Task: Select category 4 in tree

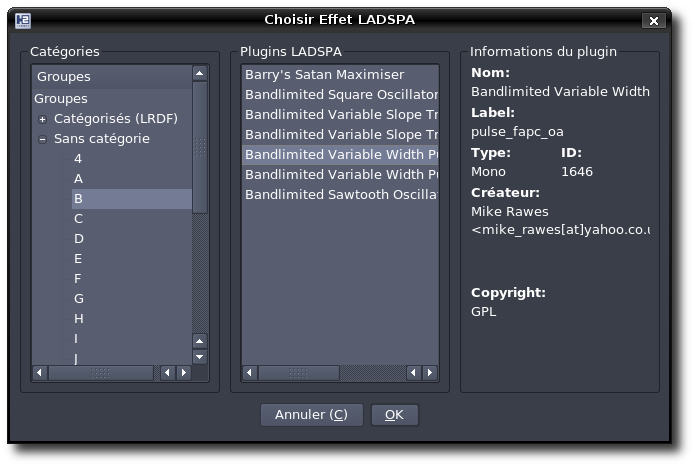Action: pyautogui.click(x=78, y=159)
